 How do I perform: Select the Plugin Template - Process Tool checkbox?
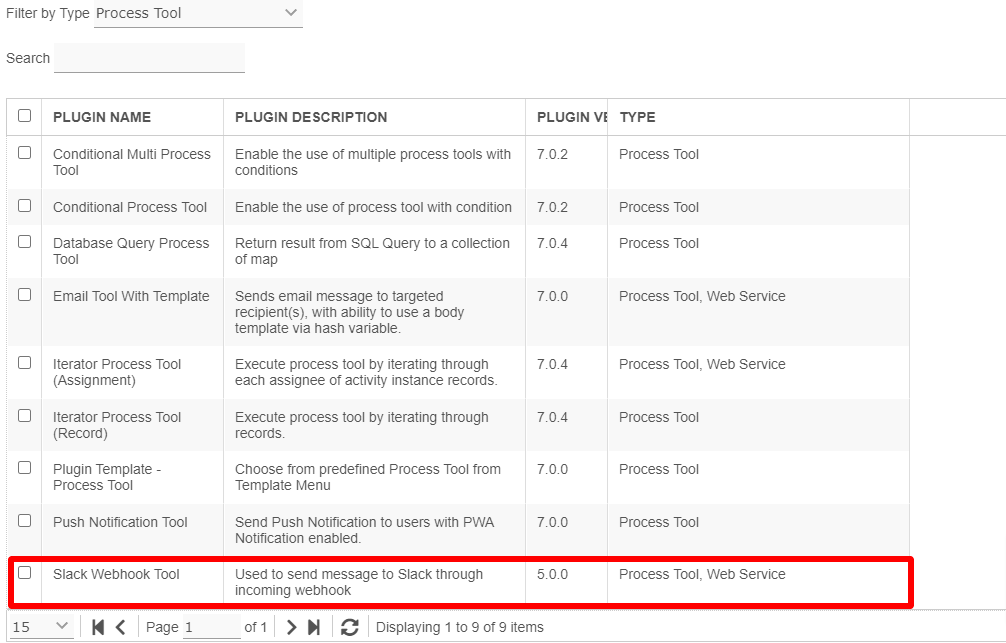24,468
